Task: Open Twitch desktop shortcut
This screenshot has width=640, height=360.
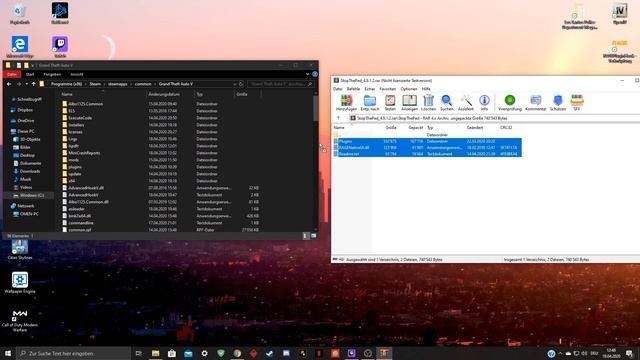Action: pos(60,47)
